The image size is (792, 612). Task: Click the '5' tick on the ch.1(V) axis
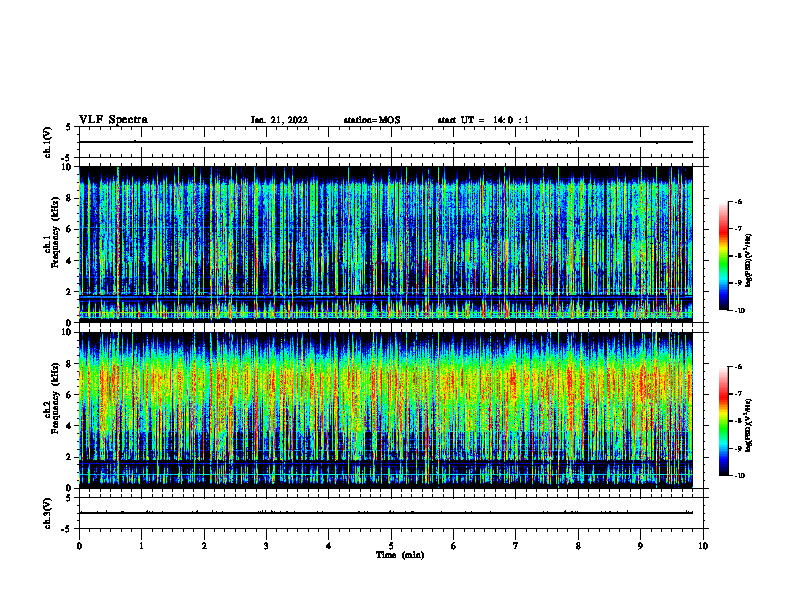click(69, 128)
